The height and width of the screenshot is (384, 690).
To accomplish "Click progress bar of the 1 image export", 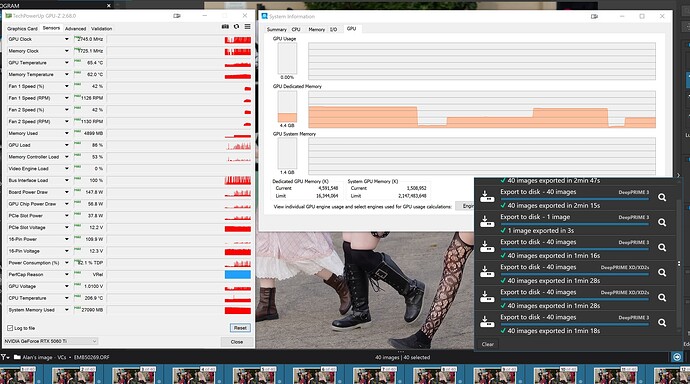I will [574, 224].
